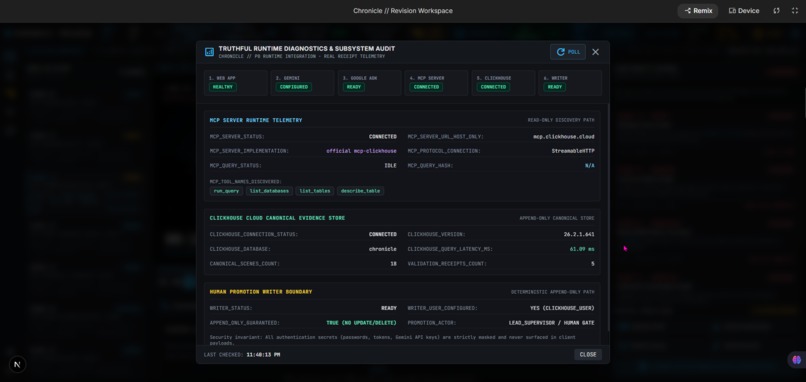Select the 3. GOOGLE ADK status card
Screen dimensions: 806x382
tap(370, 83)
